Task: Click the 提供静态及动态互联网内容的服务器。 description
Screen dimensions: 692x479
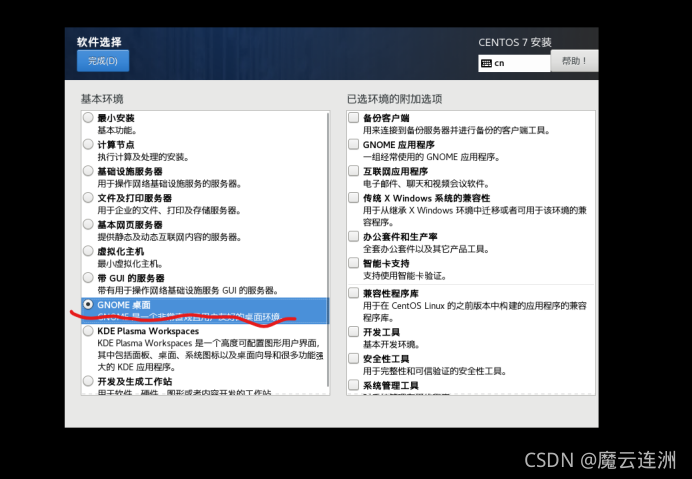Action: [169, 237]
